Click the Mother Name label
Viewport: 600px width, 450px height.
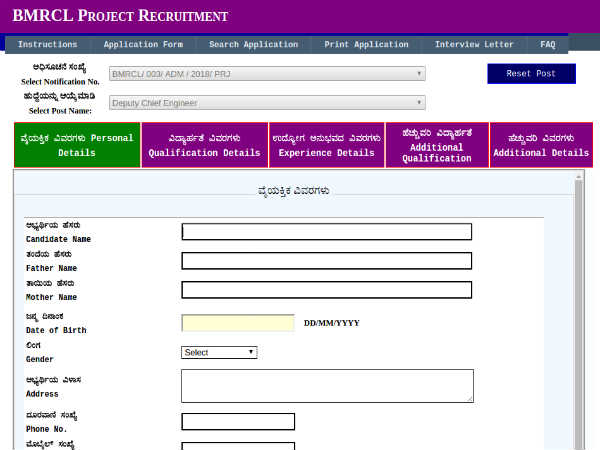51,297
